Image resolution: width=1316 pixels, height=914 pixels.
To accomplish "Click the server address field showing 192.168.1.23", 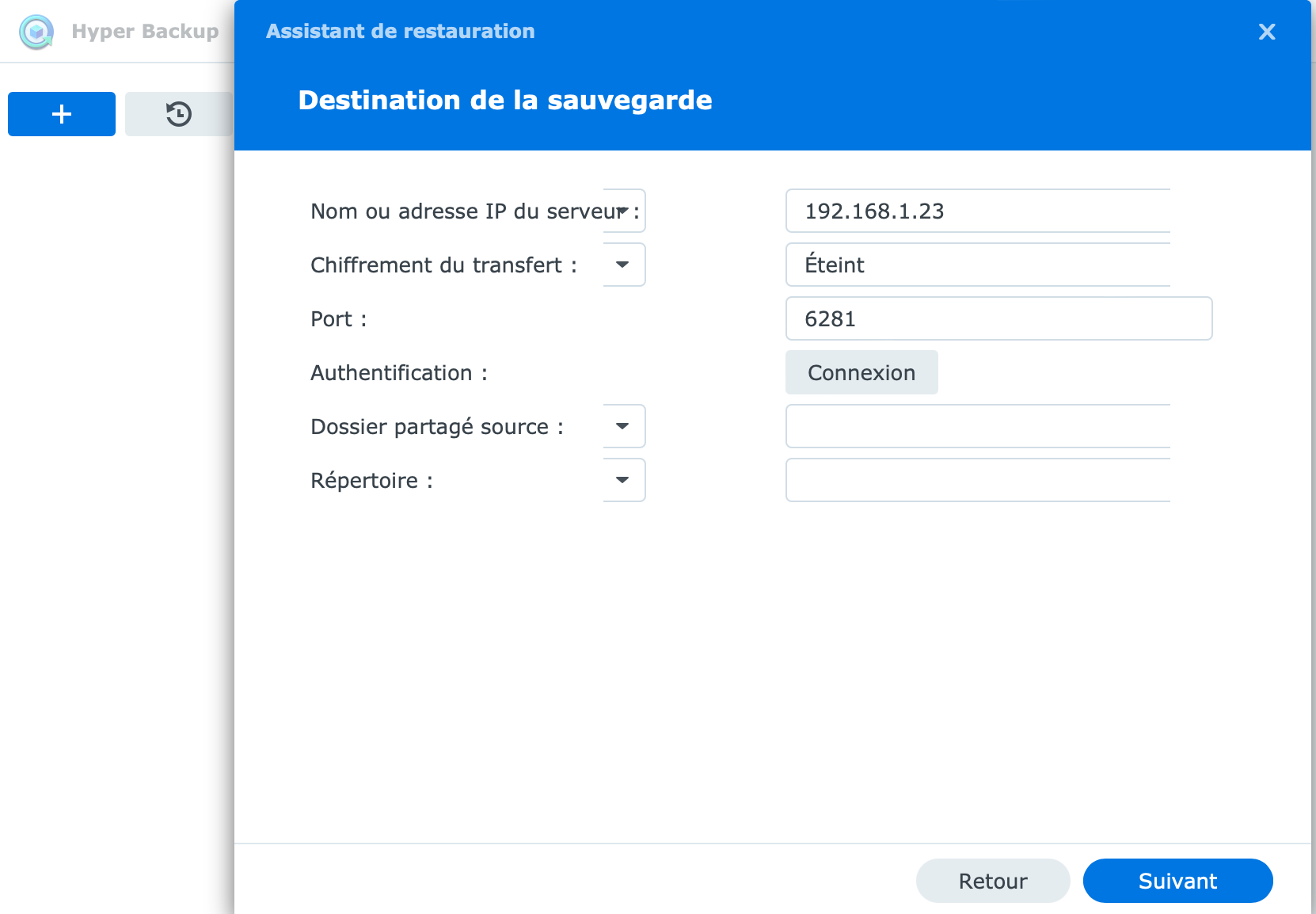I will (x=978, y=211).
